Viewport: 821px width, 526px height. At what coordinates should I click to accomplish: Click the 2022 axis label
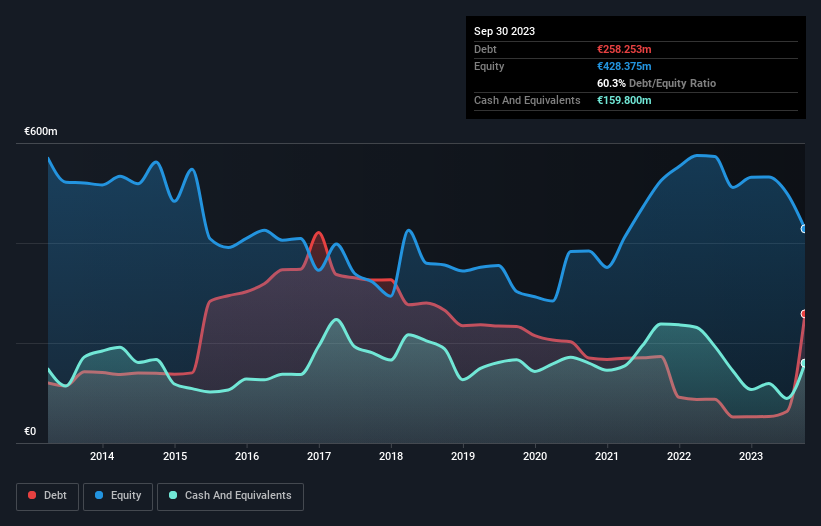[679, 456]
